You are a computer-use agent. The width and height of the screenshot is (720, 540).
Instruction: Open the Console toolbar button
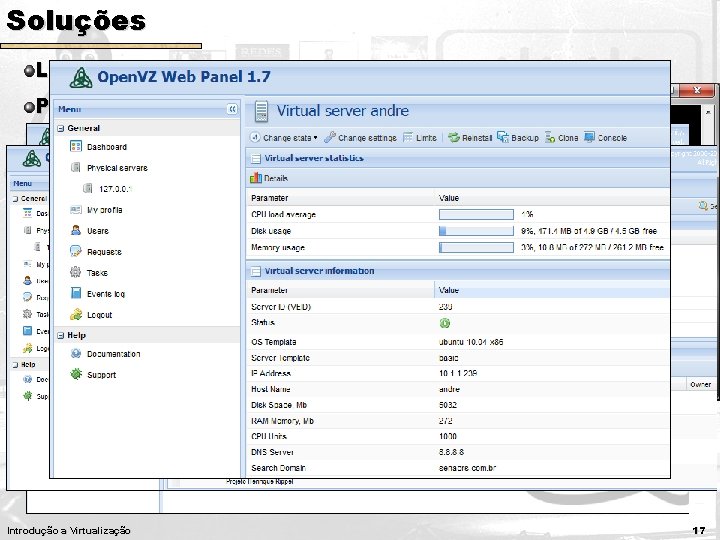[x=606, y=138]
